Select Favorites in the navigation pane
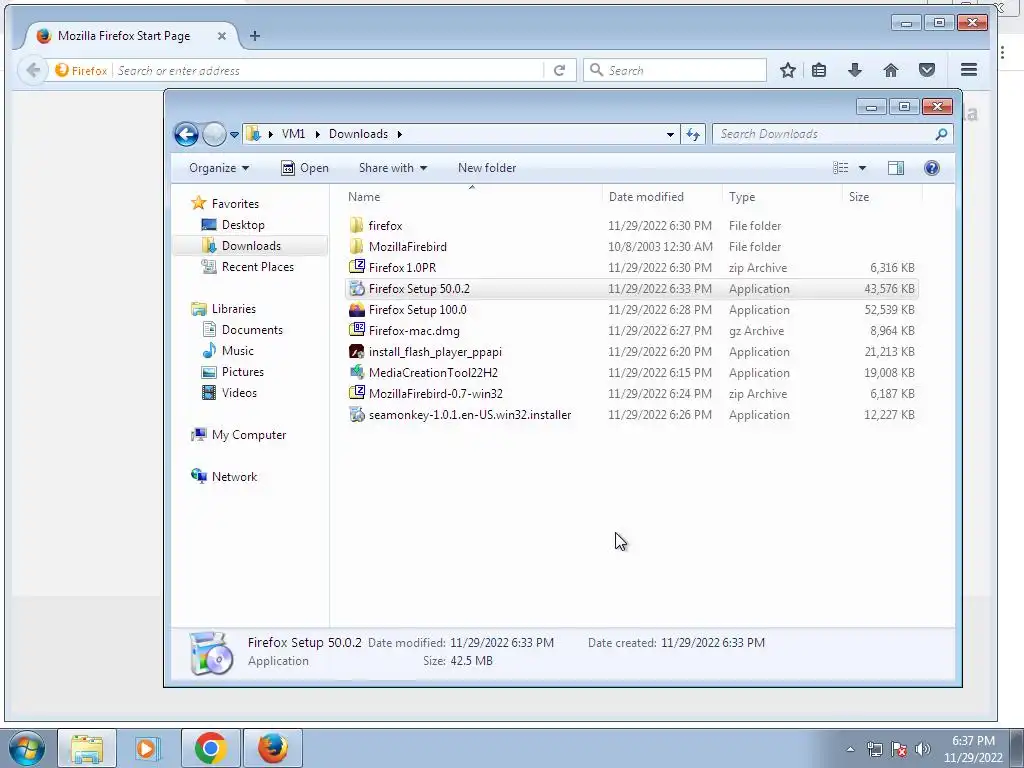The image size is (1024, 768). [x=235, y=204]
